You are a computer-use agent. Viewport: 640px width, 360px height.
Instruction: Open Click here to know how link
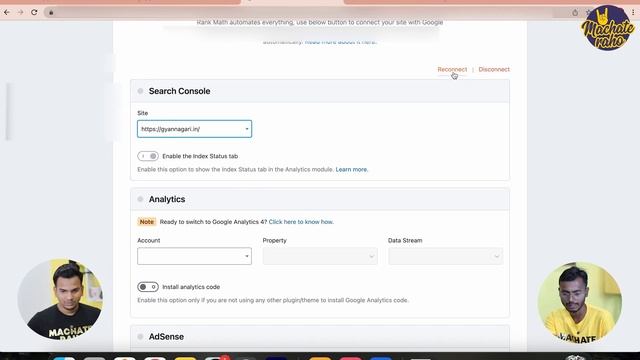301,222
